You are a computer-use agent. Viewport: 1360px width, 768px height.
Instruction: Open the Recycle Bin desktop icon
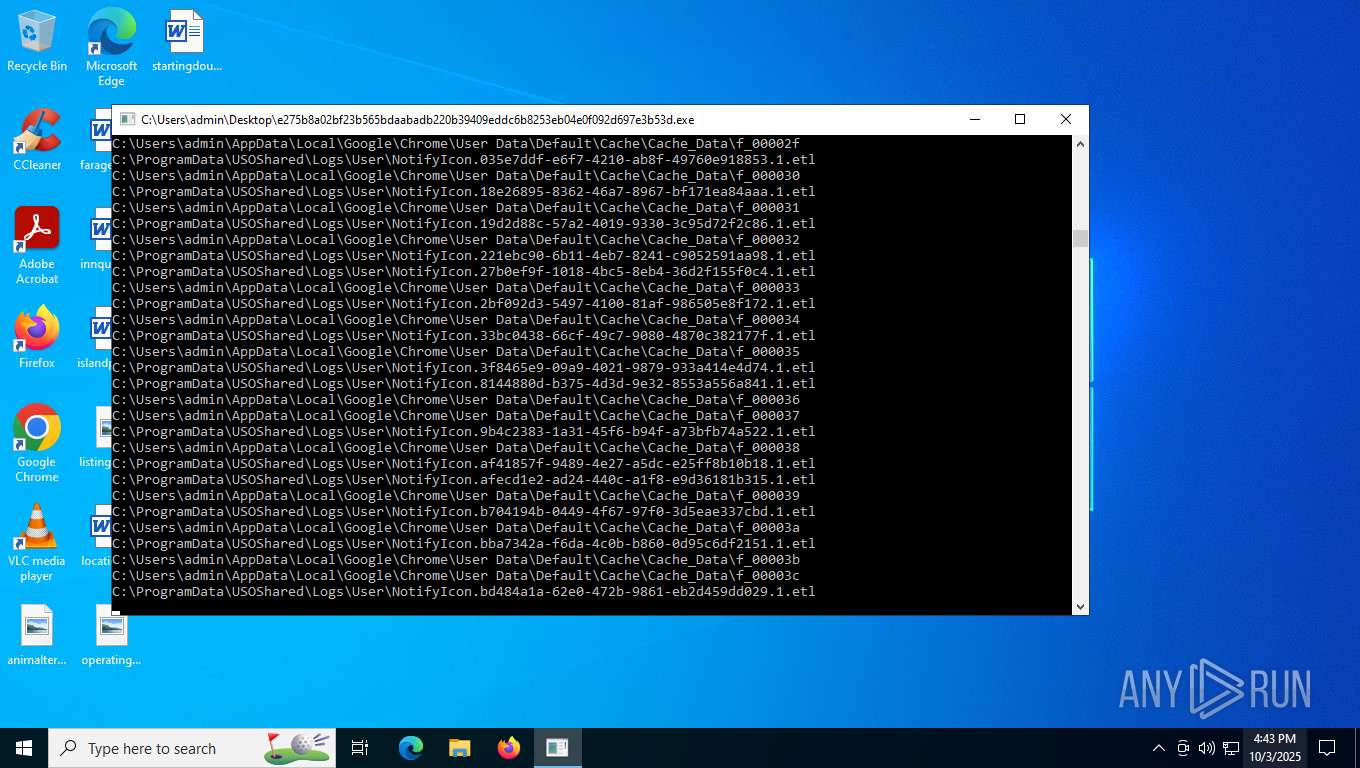tap(37, 41)
